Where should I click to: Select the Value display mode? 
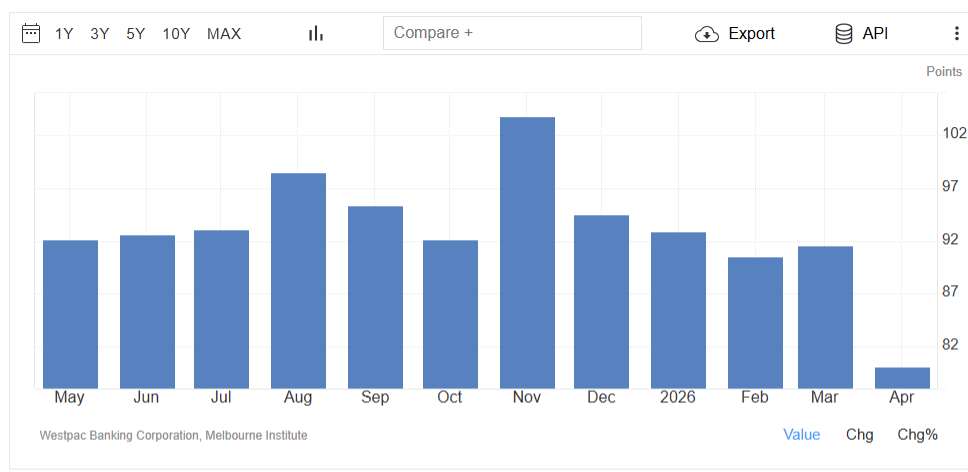coord(801,434)
